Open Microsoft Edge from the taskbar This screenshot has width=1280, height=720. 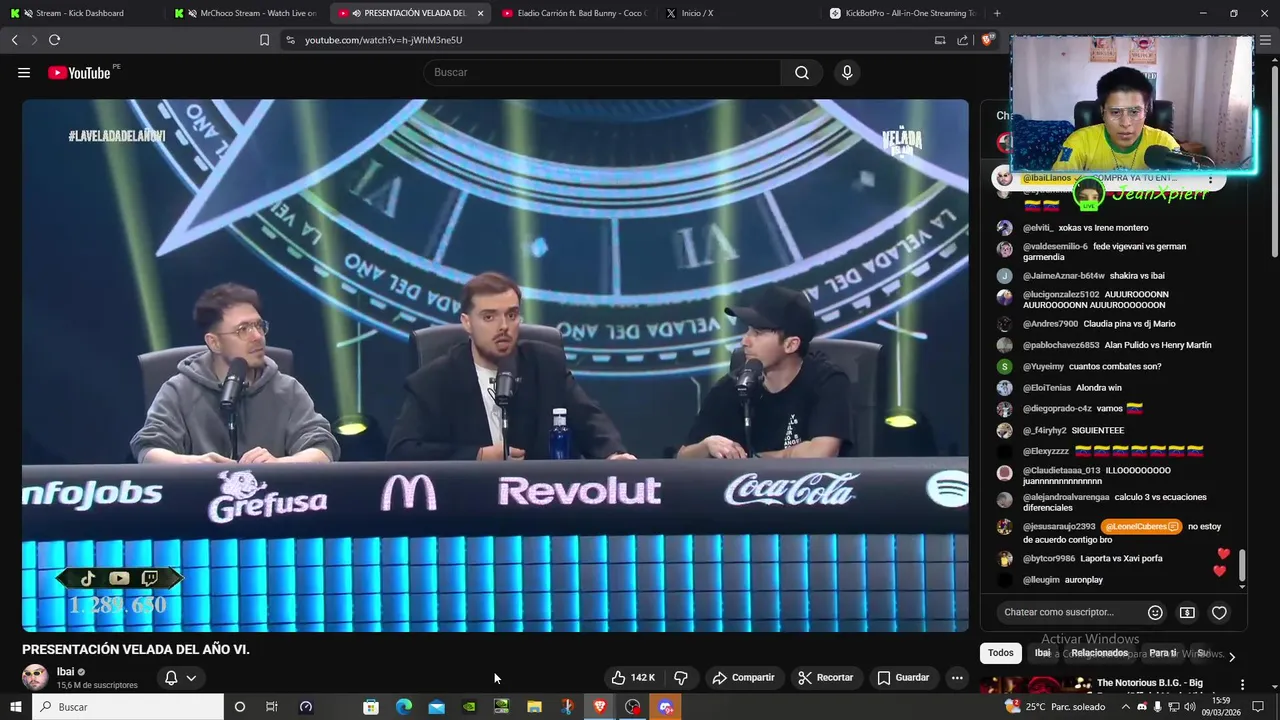(x=403, y=707)
